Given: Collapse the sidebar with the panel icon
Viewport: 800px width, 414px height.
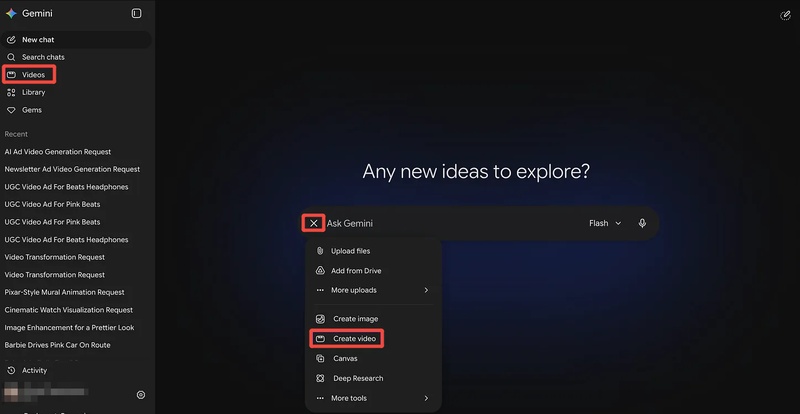Looking at the screenshot, I should point(136,14).
